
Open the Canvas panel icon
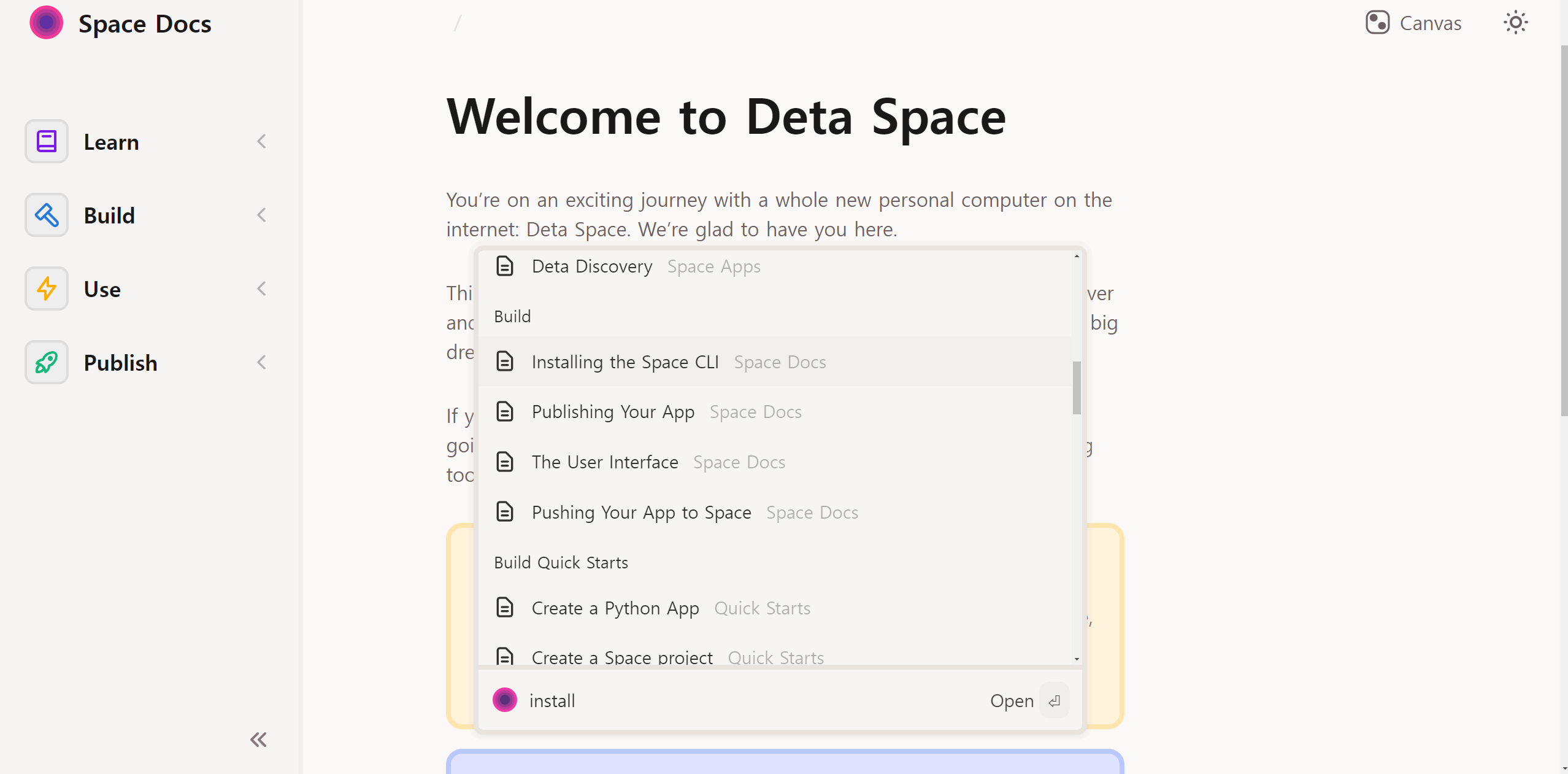click(1377, 22)
